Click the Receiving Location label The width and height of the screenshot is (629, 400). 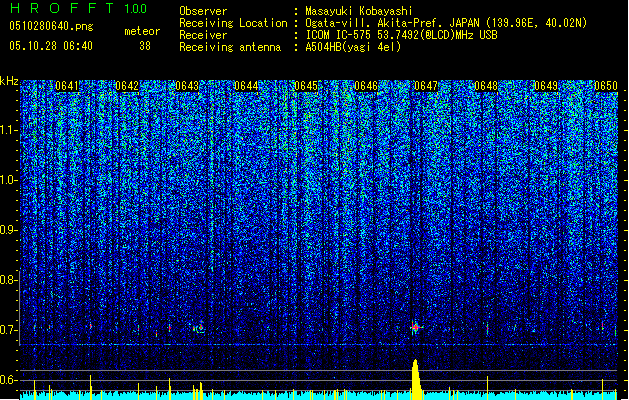pos(233,23)
